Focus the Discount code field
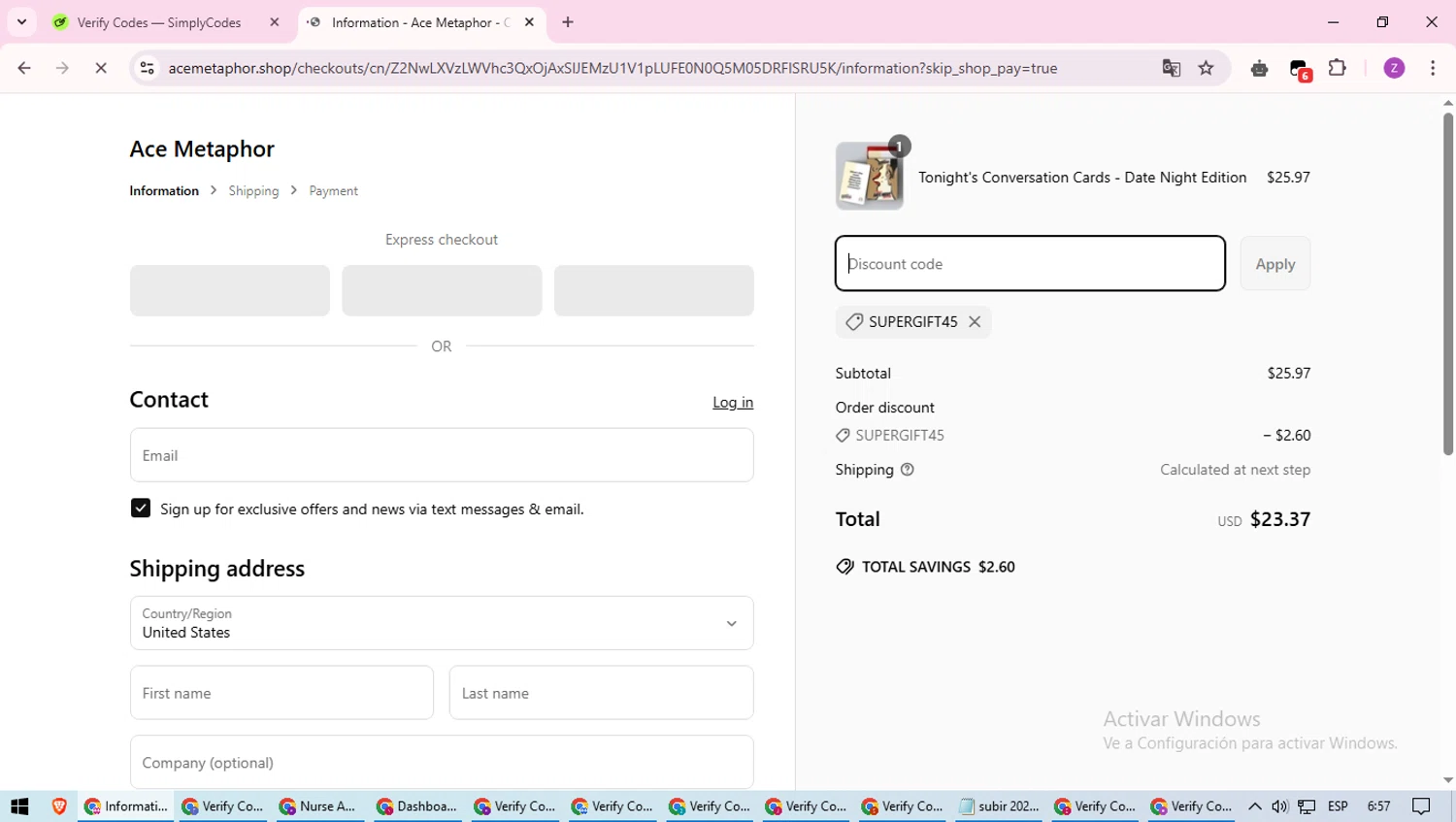The width and height of the screenshot is (1456, 822). (1030, 263)
